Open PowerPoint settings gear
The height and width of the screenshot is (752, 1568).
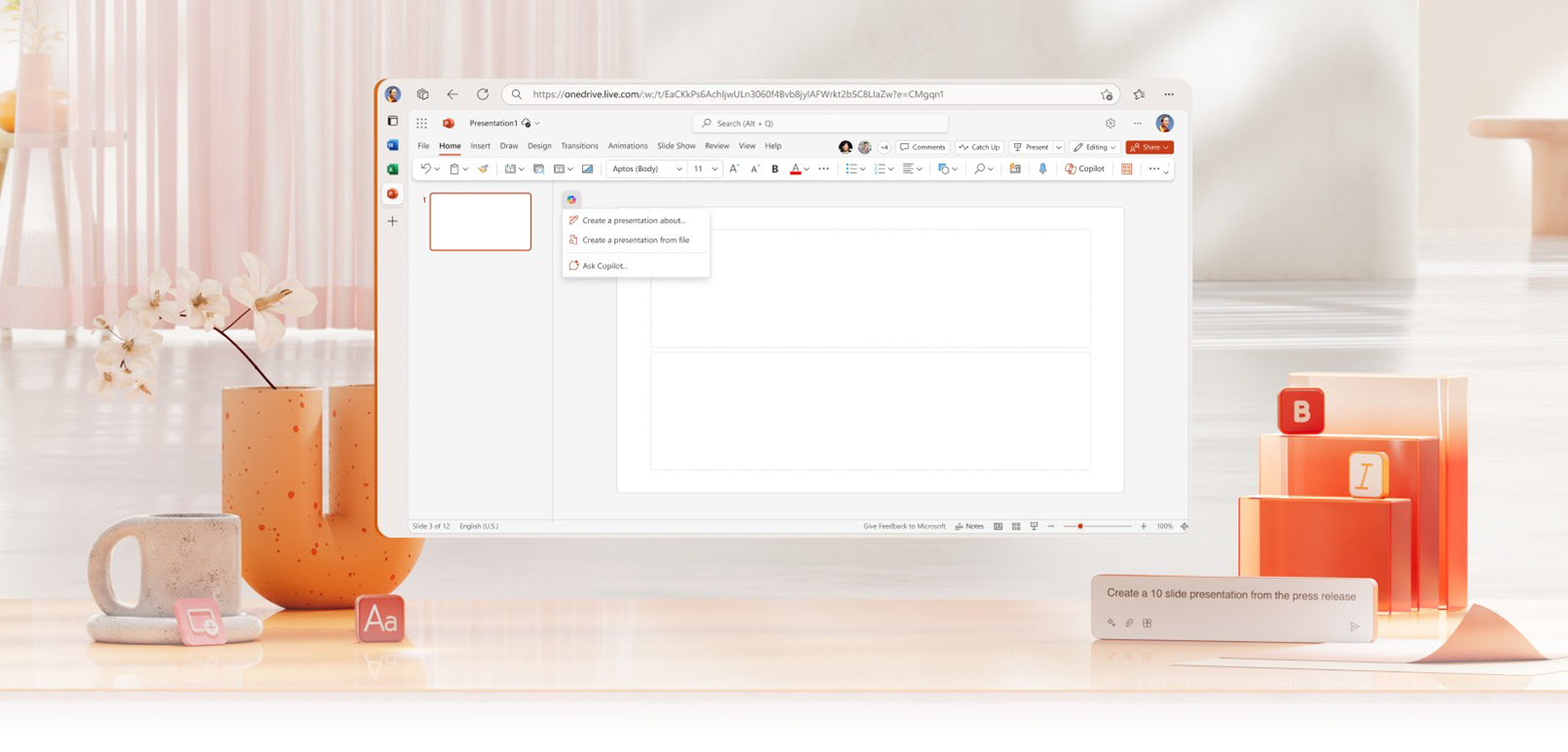point(1111,124)
